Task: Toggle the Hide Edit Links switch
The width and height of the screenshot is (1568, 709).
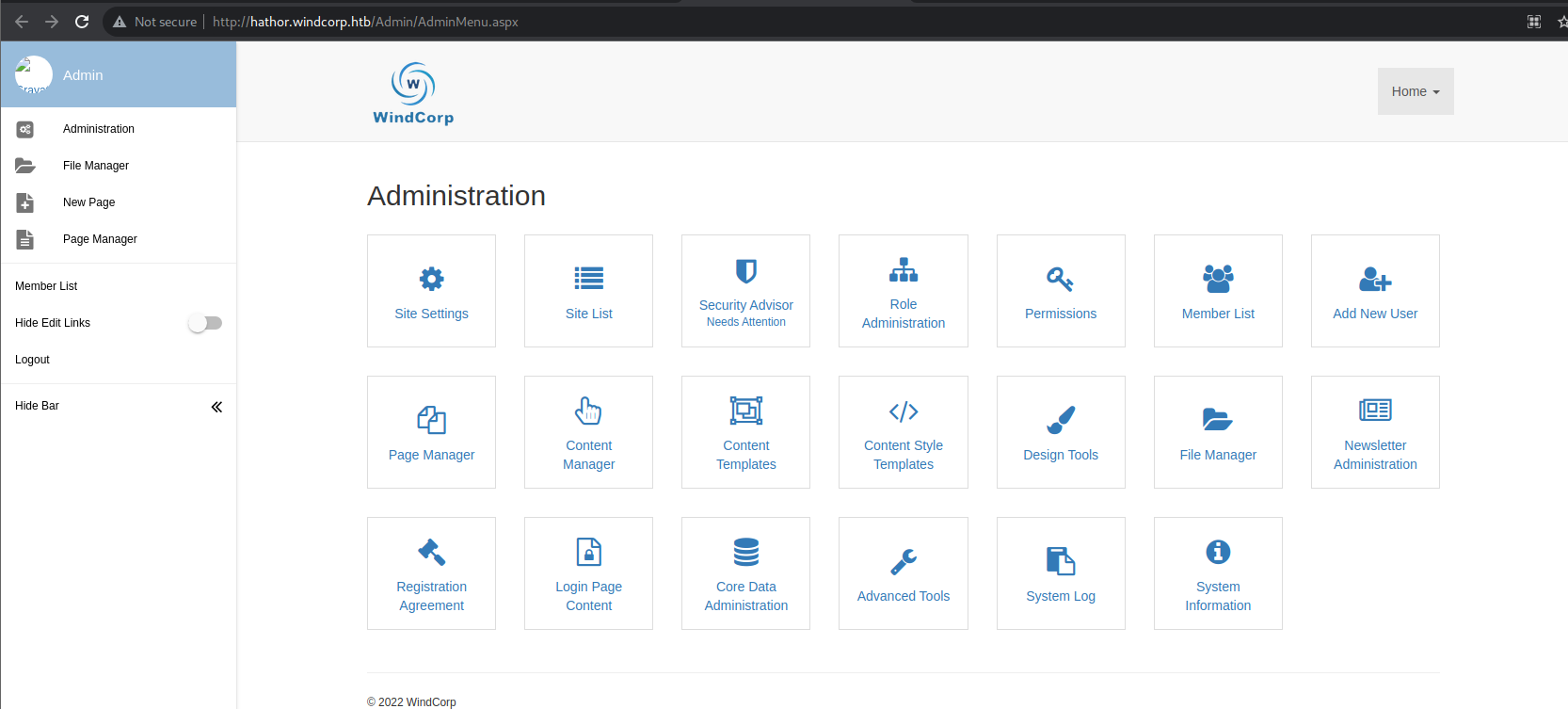Action: [205, 323]
